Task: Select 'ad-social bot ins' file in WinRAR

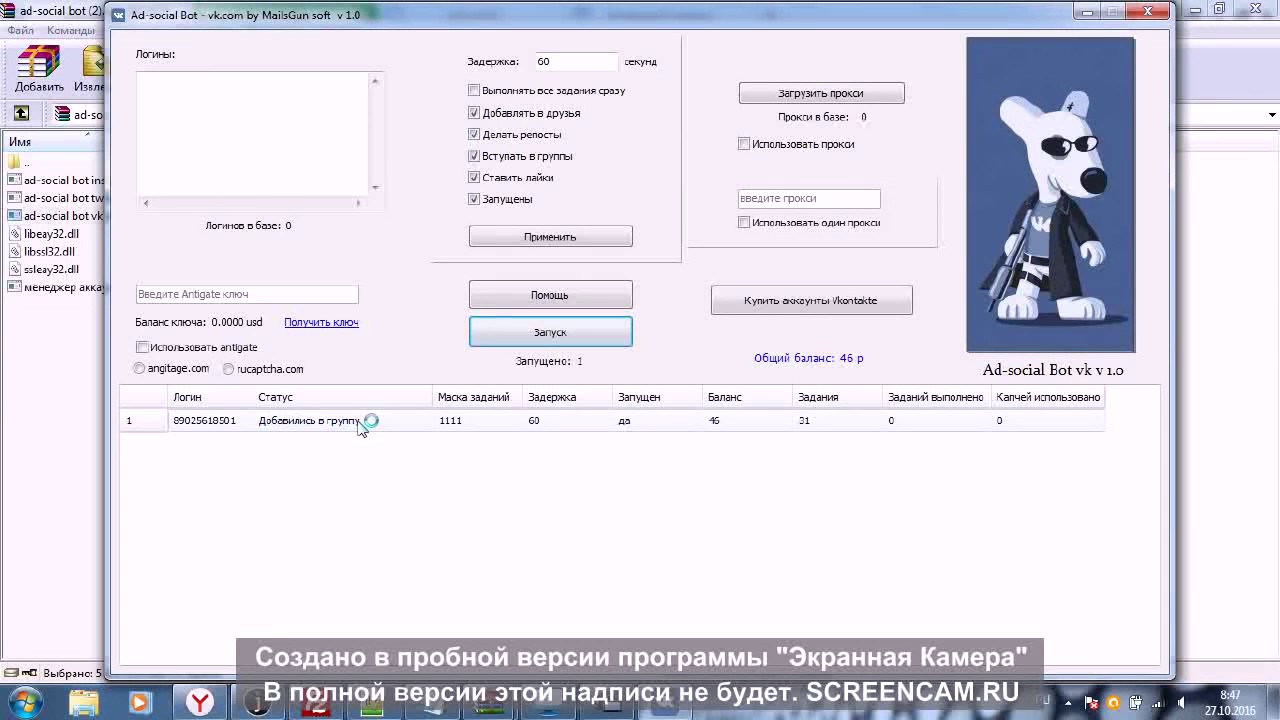Action: pyautogui.click(x=55, y=180)
